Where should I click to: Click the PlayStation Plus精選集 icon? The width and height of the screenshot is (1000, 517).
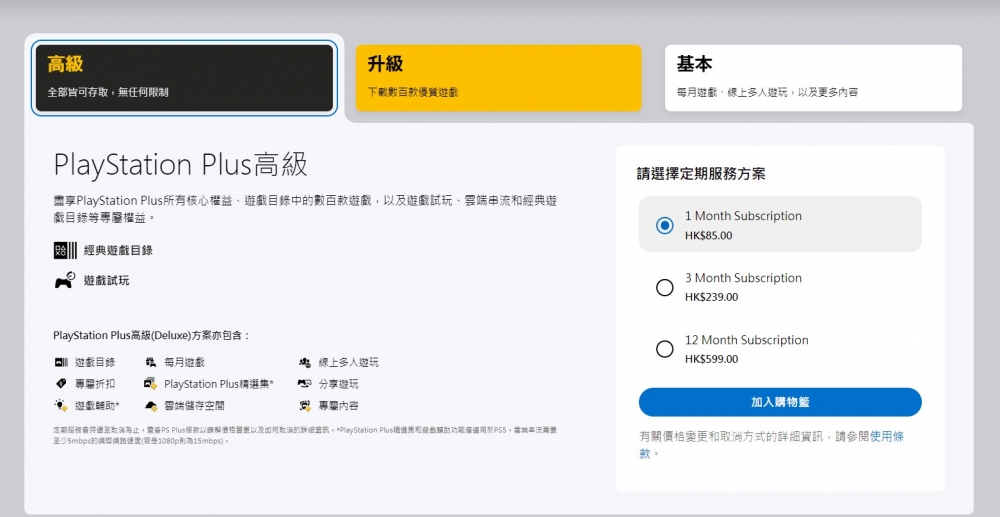(151, 384)
